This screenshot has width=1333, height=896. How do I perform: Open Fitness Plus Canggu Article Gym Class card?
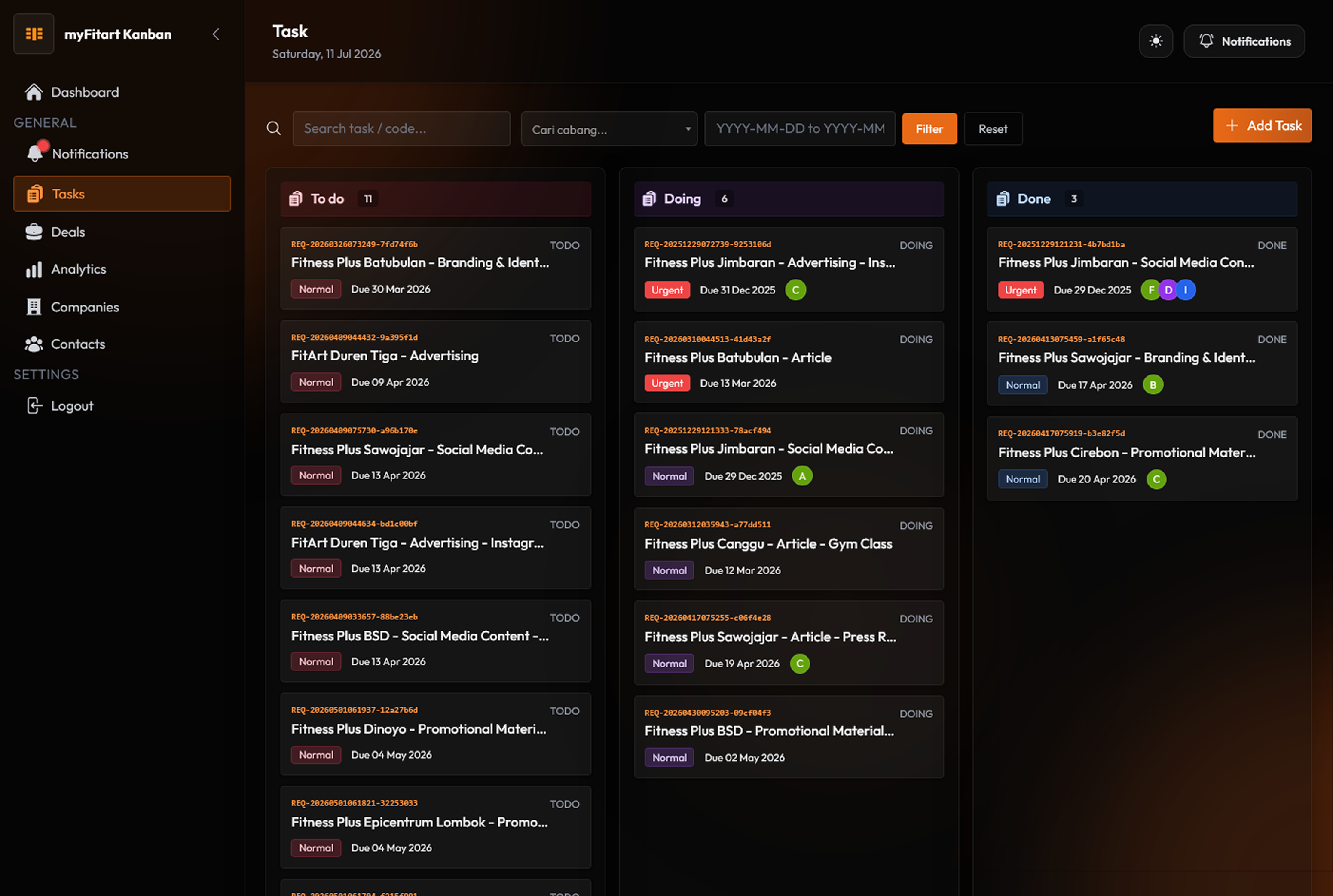[x=789, y=549]
